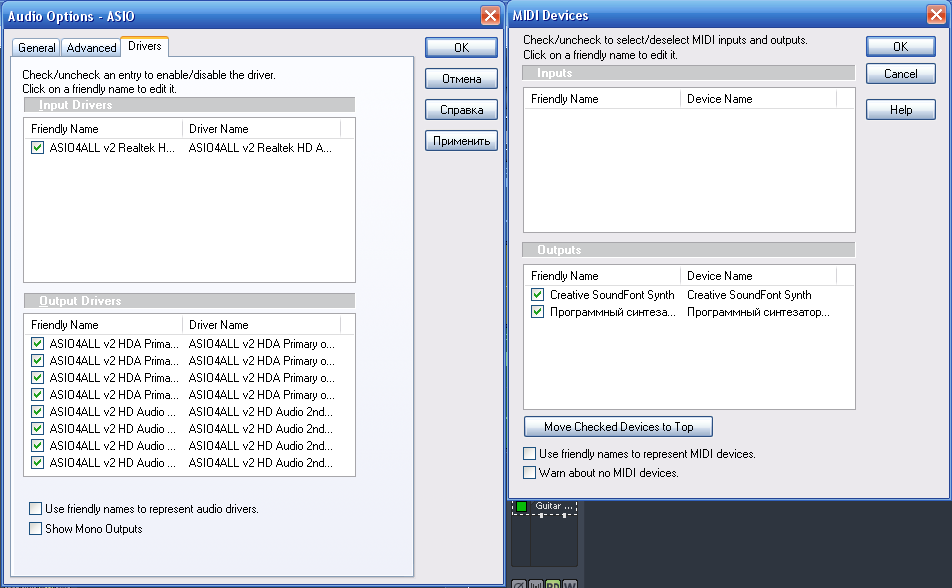Cancel the MIDI Devices dialog
952x588 pixels.
coord(900,74)
